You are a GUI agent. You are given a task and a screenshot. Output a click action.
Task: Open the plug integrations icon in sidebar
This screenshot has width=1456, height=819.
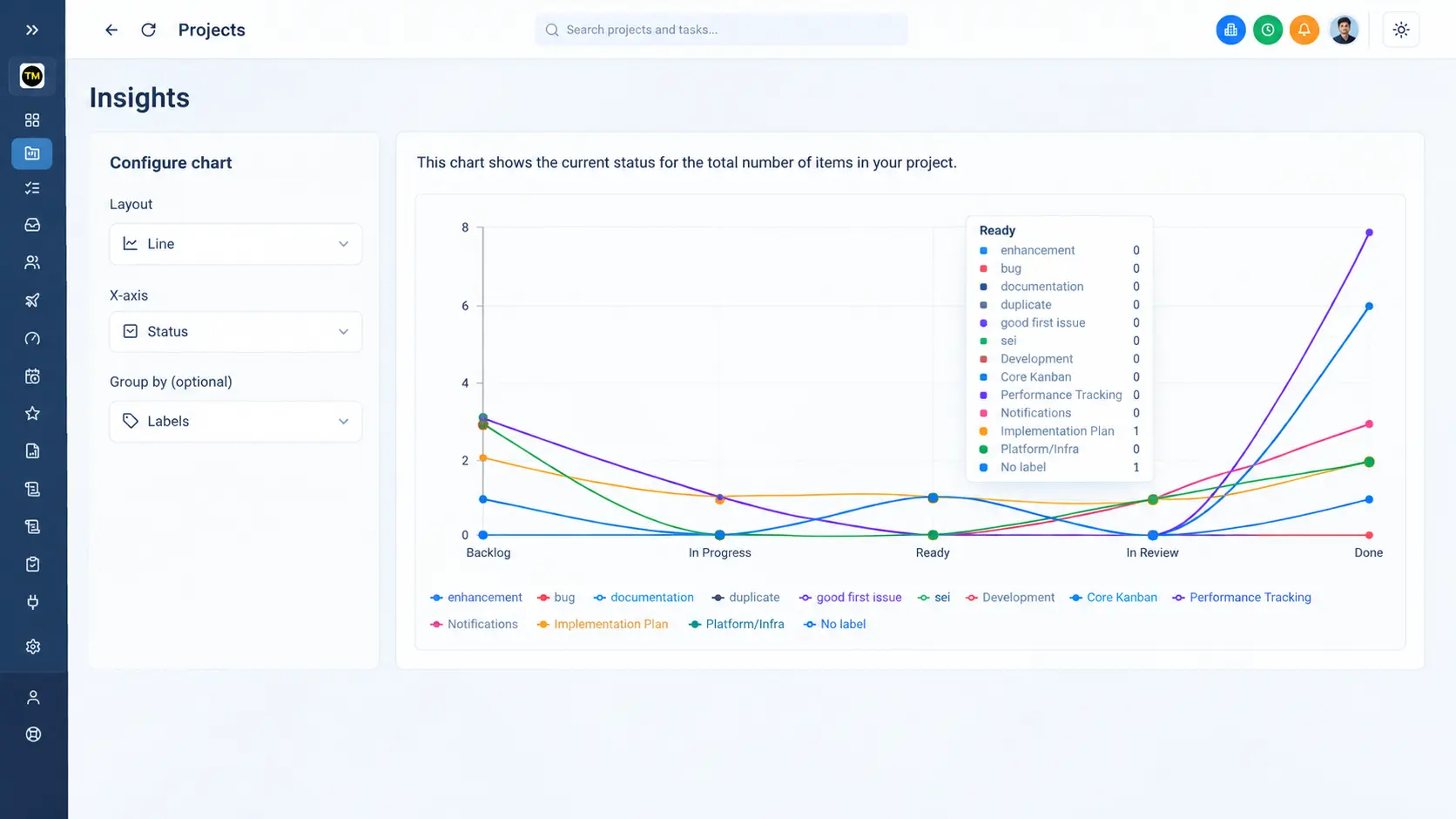[32, 602]
